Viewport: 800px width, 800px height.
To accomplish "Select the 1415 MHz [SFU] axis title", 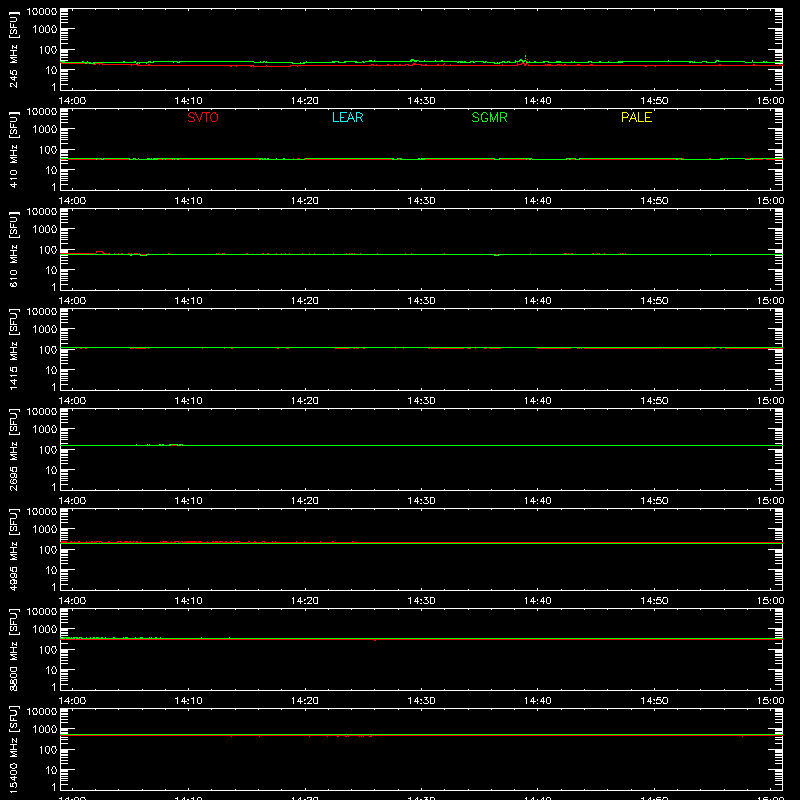I will click(x=13, y=349).
